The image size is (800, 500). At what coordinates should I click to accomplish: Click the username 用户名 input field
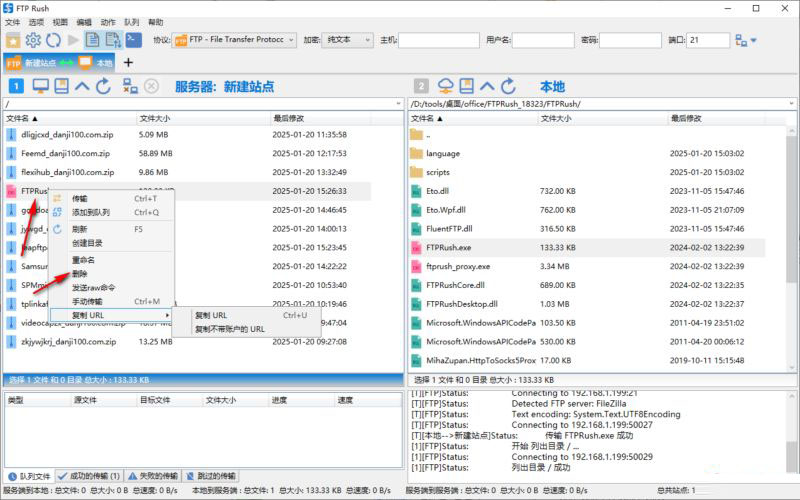click(x=543, y=40)
